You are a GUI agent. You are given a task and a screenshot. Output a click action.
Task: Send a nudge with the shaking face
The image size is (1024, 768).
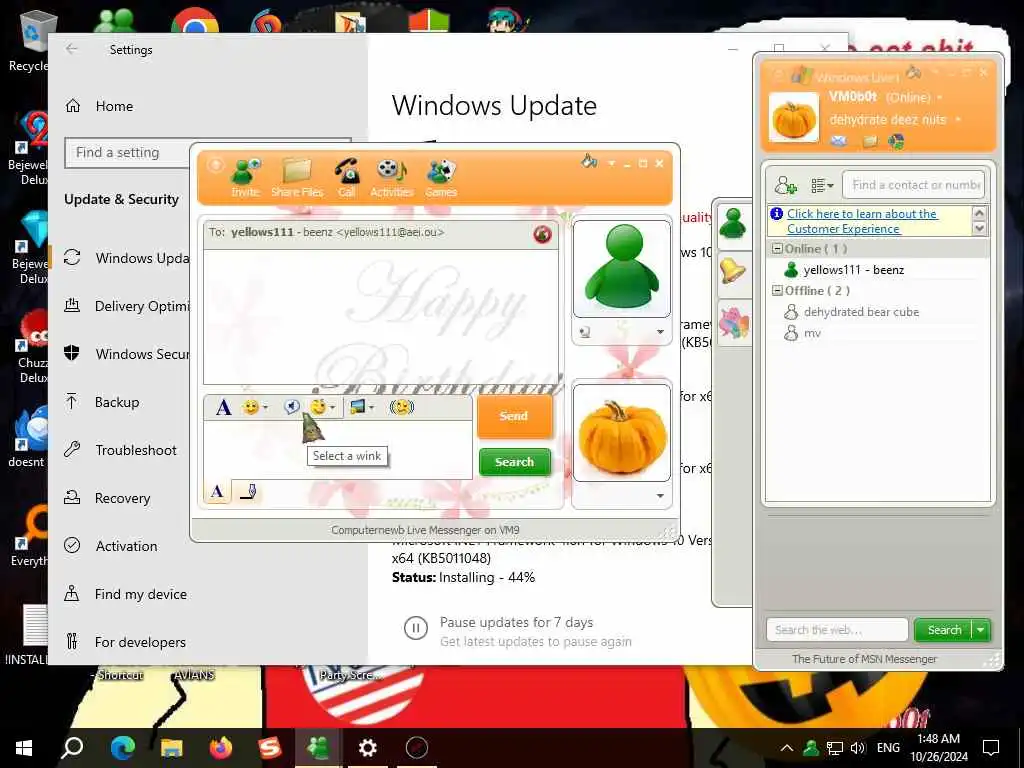pos(402,407)
